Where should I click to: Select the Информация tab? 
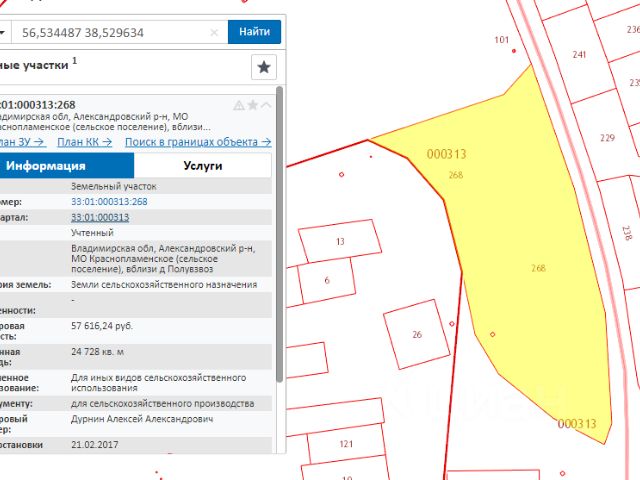click(x=66, y=166)
